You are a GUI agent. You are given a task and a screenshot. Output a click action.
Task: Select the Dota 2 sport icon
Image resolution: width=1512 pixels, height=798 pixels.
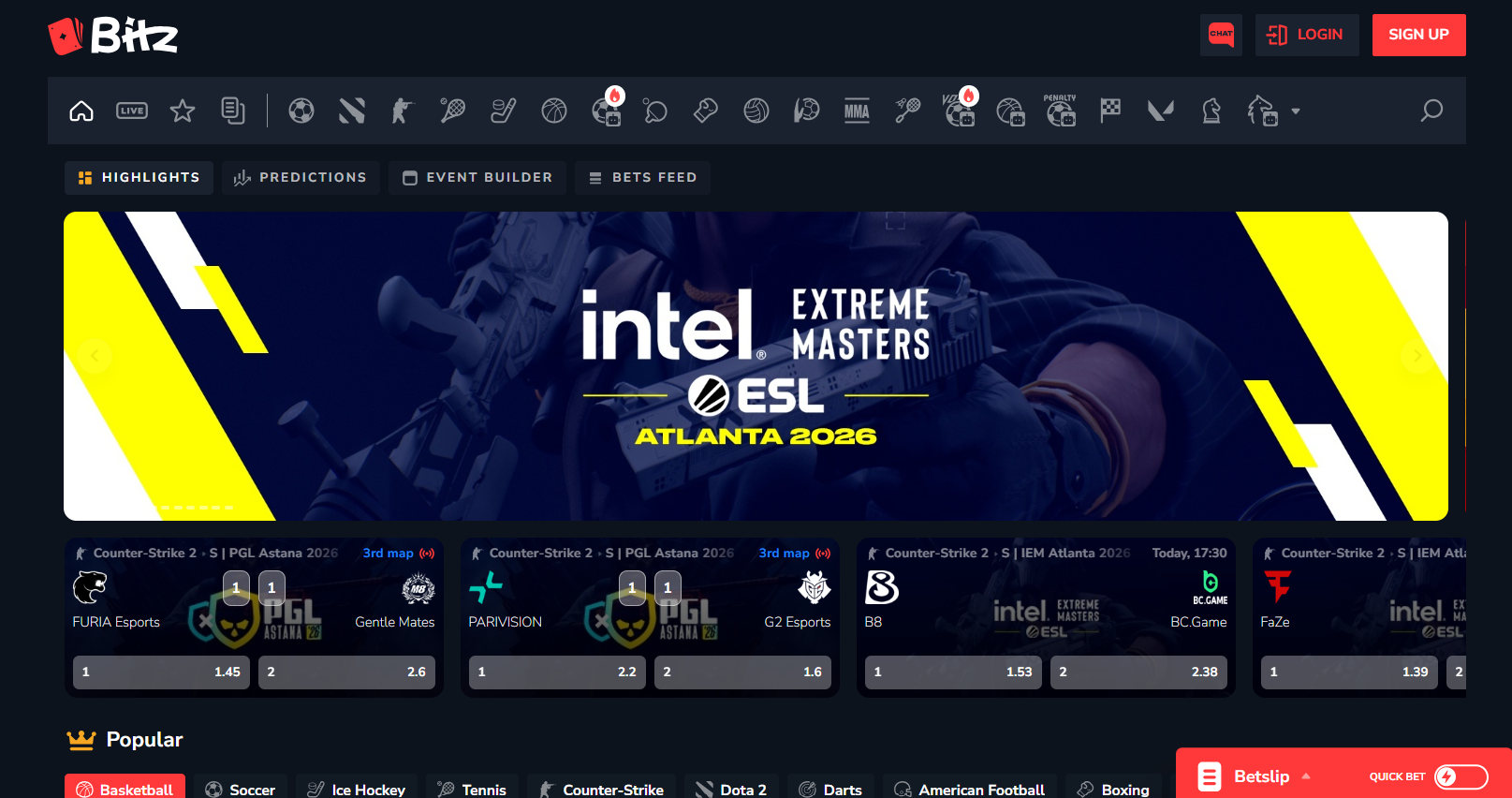tap(352, 111)
